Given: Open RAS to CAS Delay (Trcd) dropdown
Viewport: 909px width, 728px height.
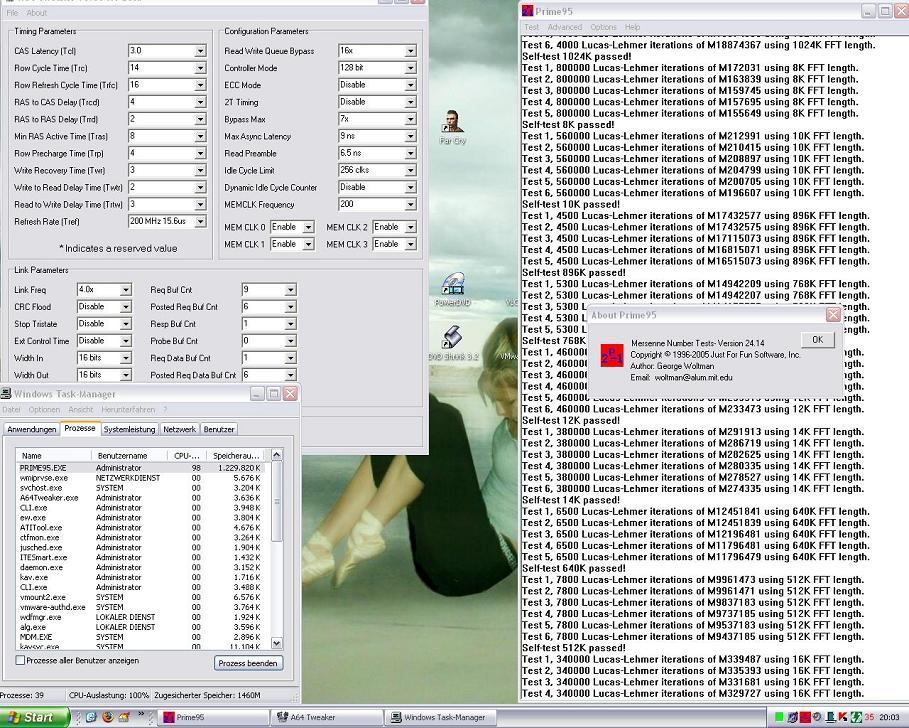Looking at the screenshot, I should [200, 102].
